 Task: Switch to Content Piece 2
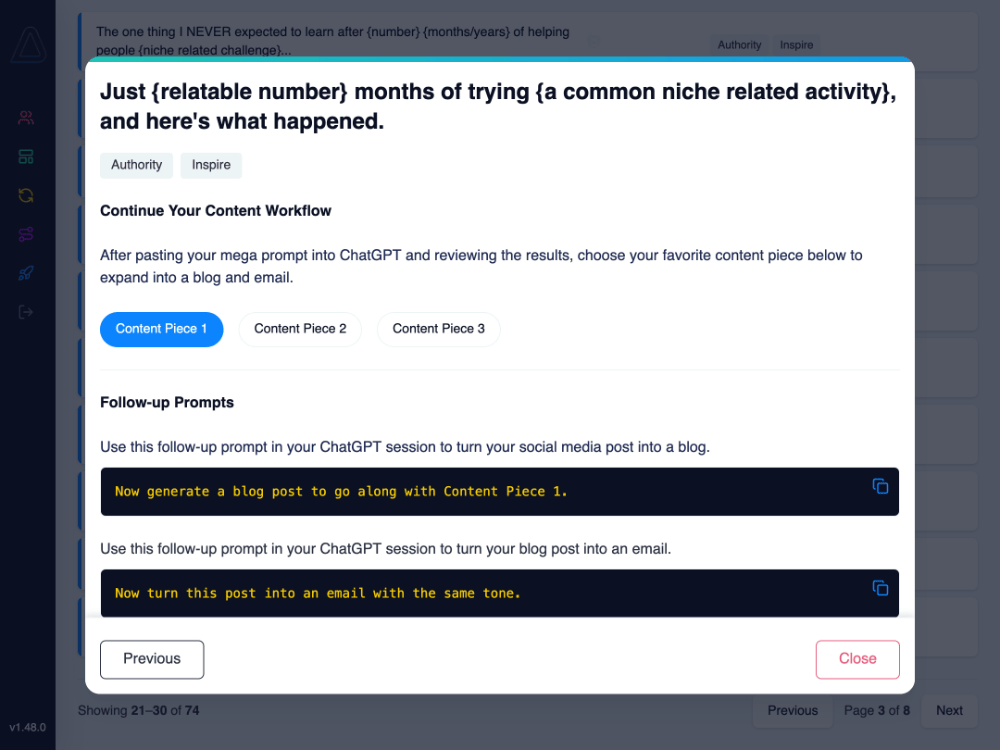(x=300, y=329)
